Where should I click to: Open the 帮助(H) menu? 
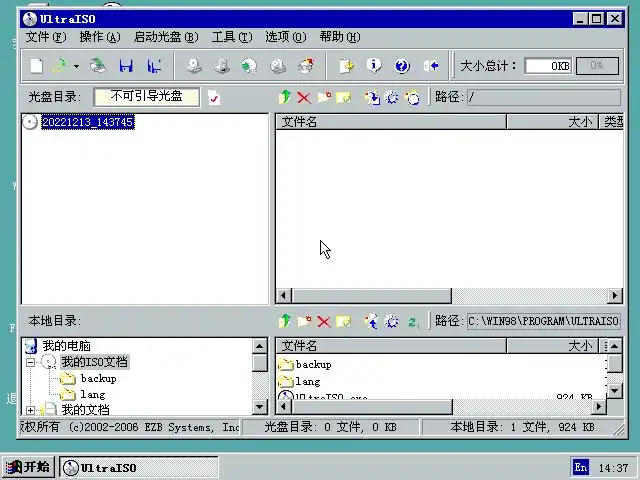point(340,37)
